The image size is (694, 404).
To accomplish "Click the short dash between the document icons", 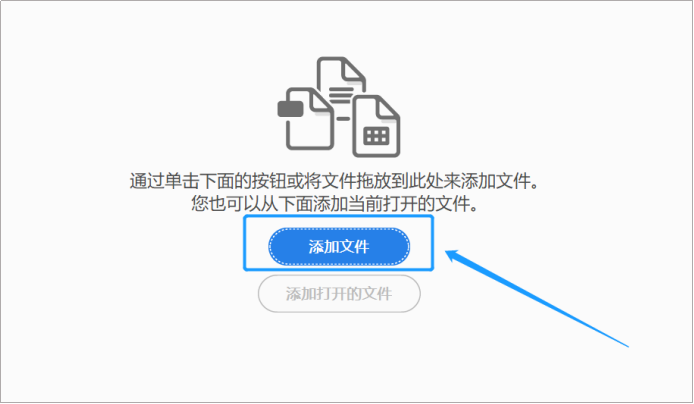I will pyautogui.click(x=343, y=118).
